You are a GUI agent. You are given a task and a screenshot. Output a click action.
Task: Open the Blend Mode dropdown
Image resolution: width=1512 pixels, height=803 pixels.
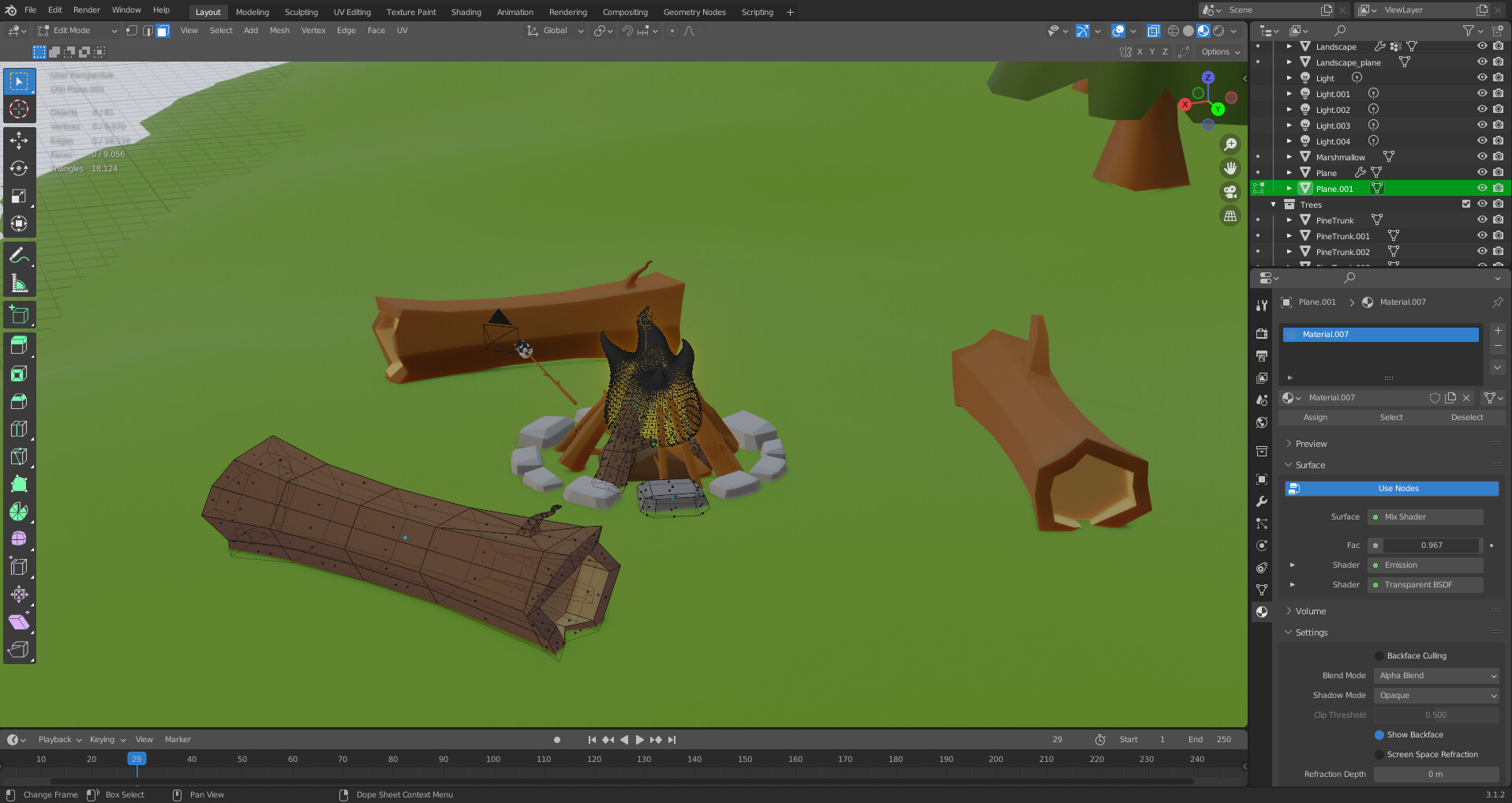point(1436,676)
